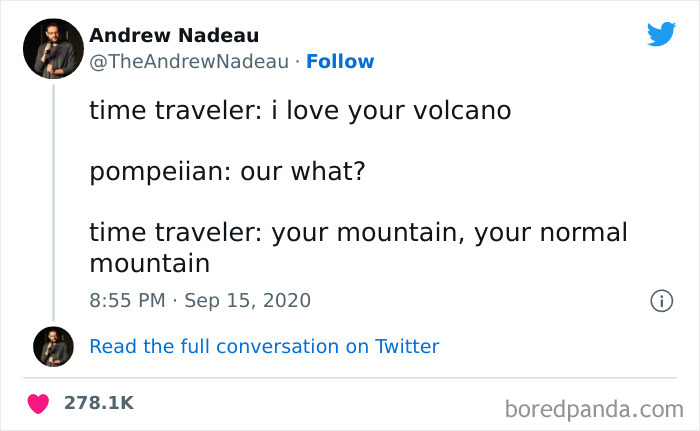The image size is (700, 431).
Task: Click the vertical thread connector line
Action: pyautogui.click(x=53, y=200)
